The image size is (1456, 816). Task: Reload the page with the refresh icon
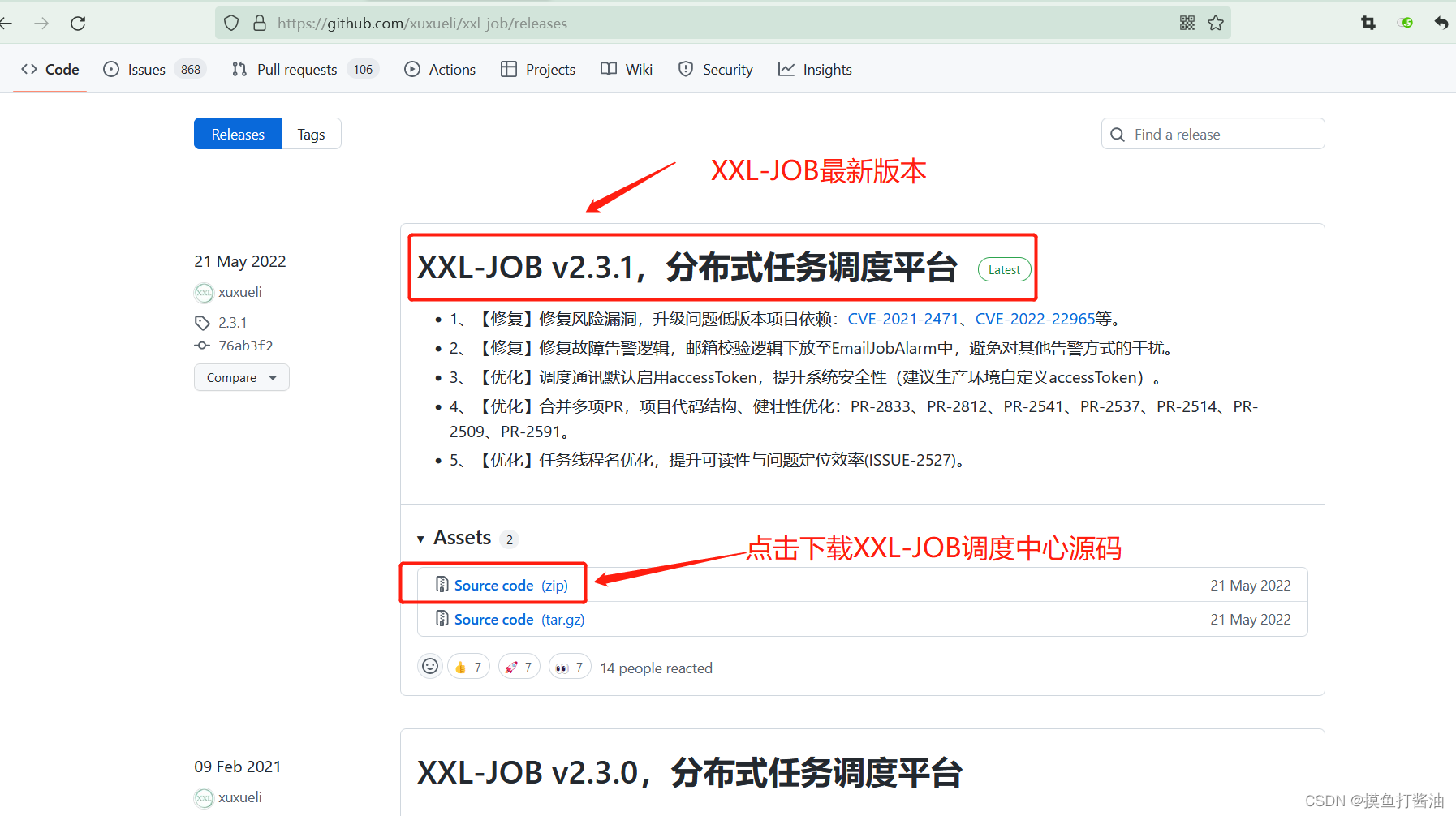pos(78,24)
